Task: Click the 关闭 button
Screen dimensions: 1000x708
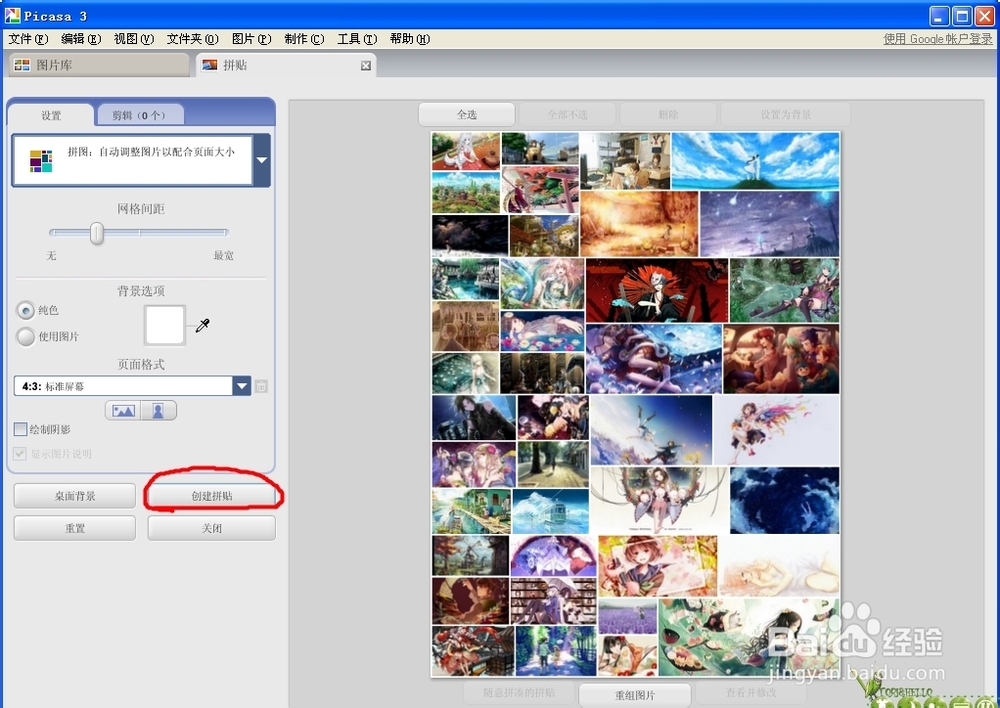Action: point(212,528)
